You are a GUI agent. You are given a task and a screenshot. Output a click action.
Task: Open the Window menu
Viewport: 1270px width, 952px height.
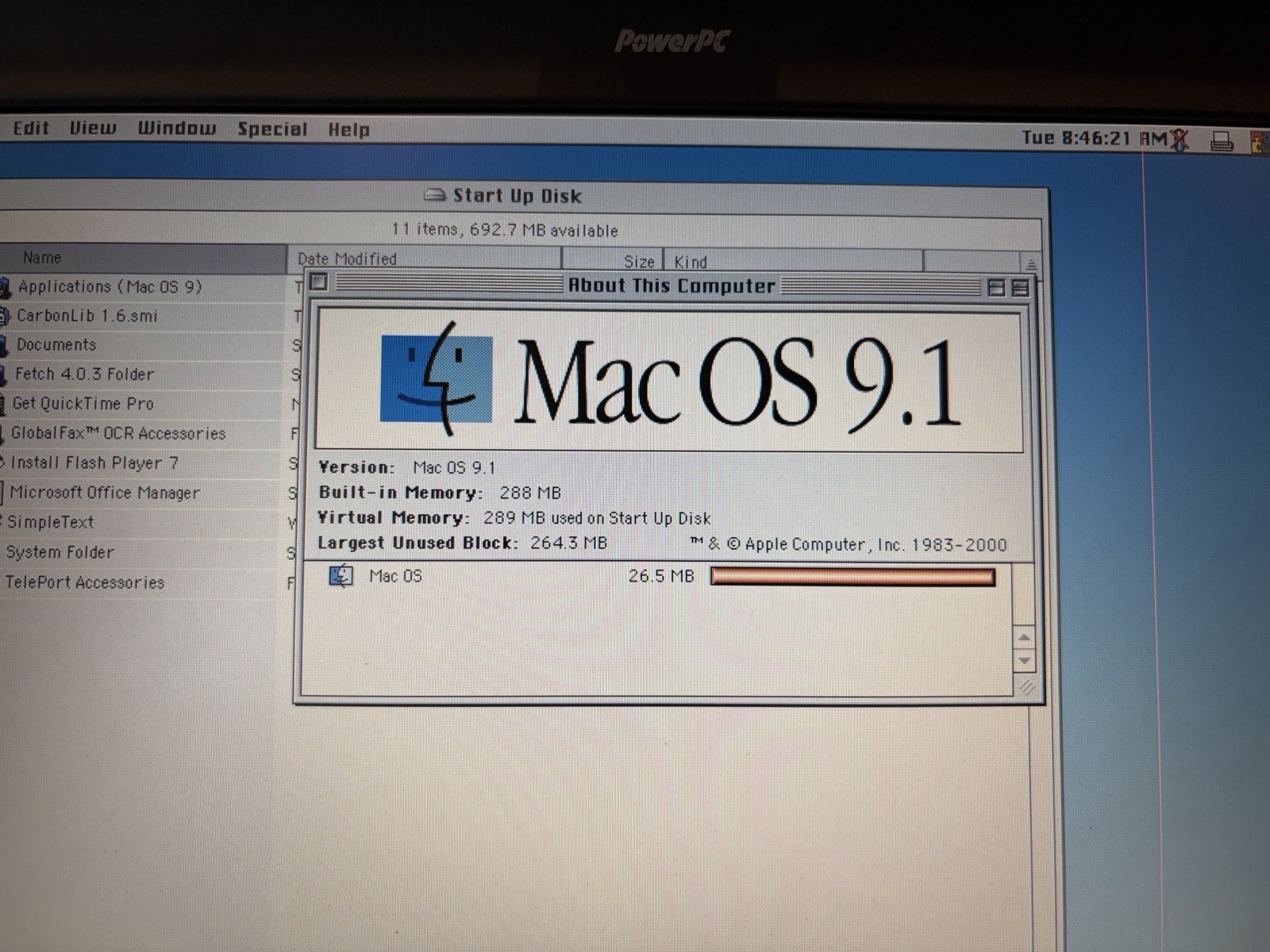(x=176, y=129)
